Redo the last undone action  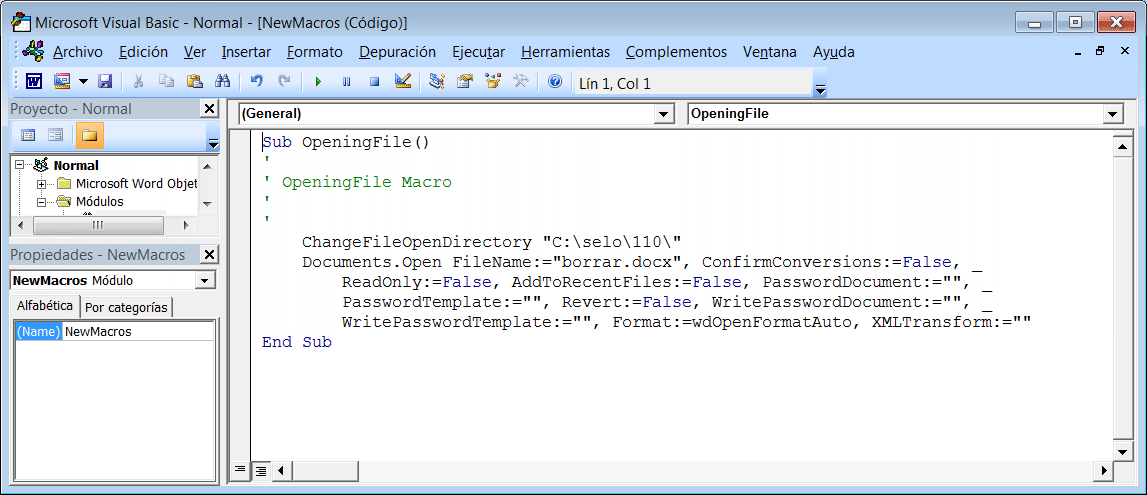[x=285, y=82]
